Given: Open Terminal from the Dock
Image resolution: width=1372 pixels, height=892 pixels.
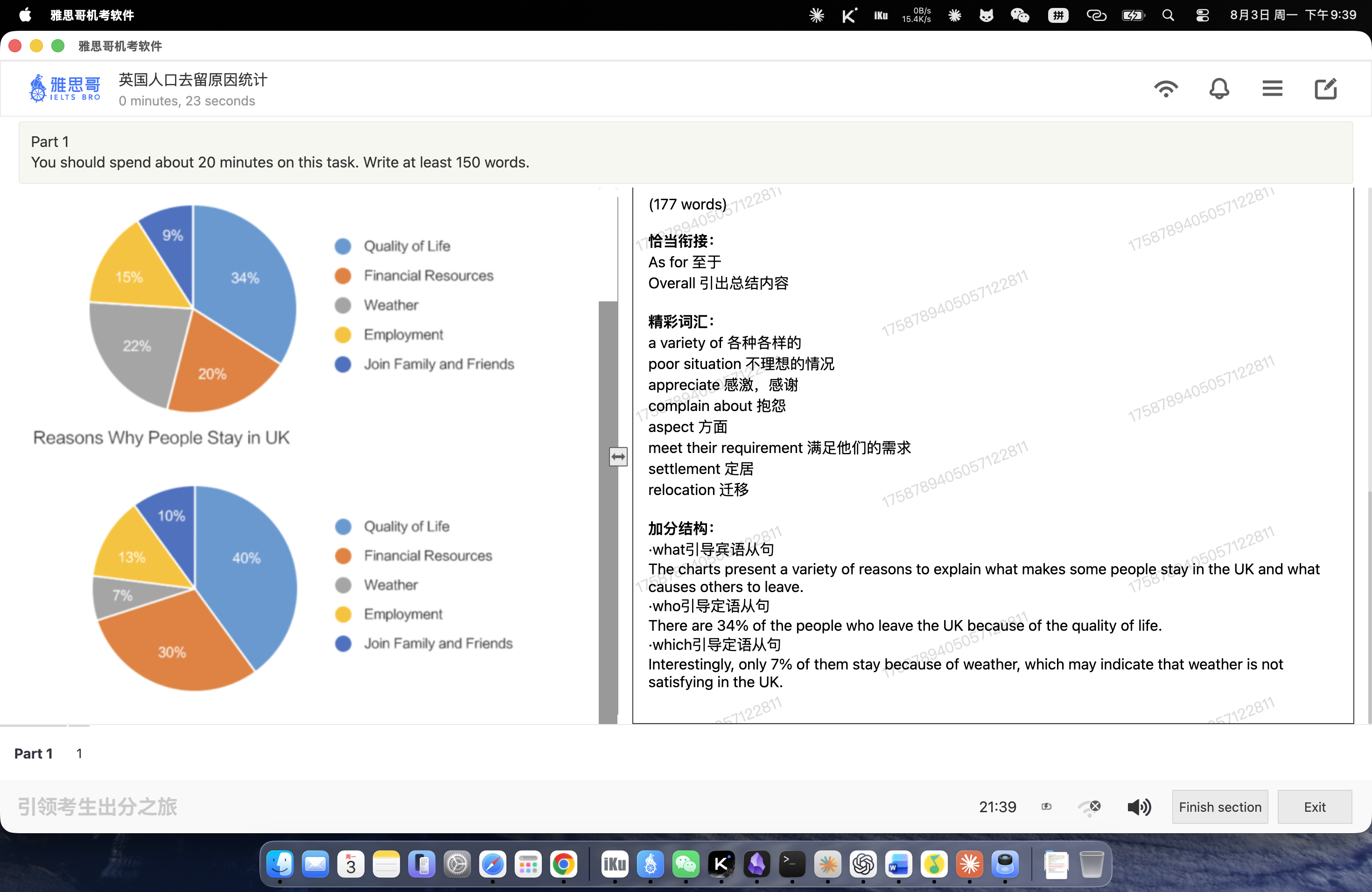Looking at the screenshot, I should (x=791, y=864).
